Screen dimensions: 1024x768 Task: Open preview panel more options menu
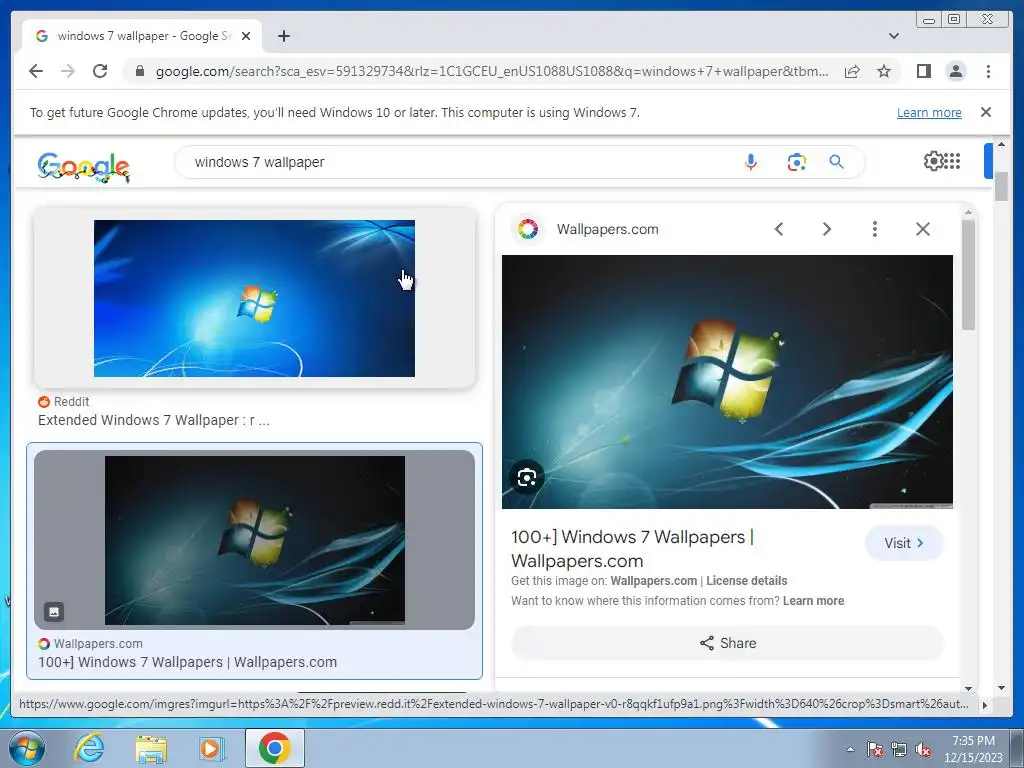[874, 229]
